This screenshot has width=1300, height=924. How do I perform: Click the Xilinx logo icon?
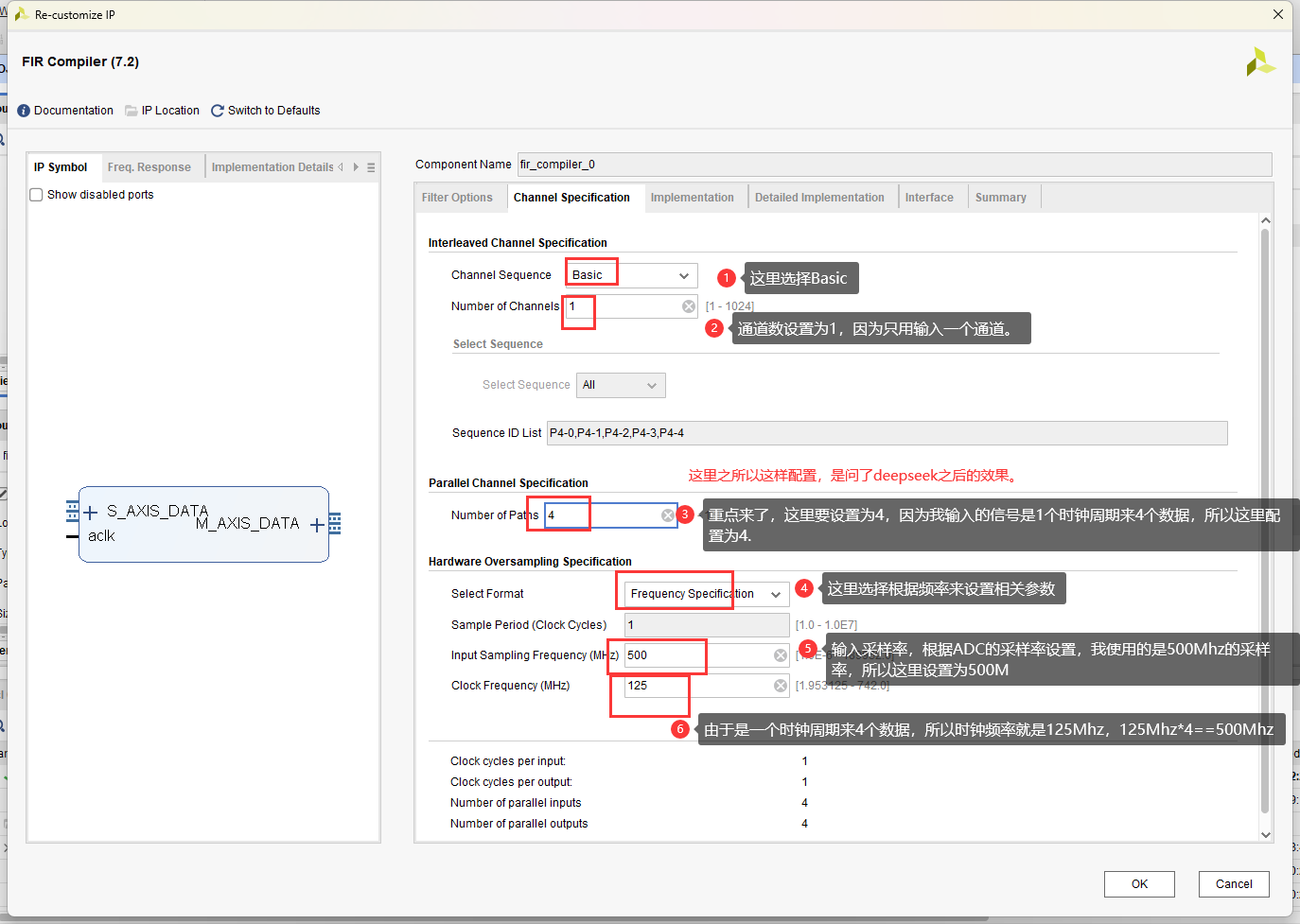click(1260, 61)
